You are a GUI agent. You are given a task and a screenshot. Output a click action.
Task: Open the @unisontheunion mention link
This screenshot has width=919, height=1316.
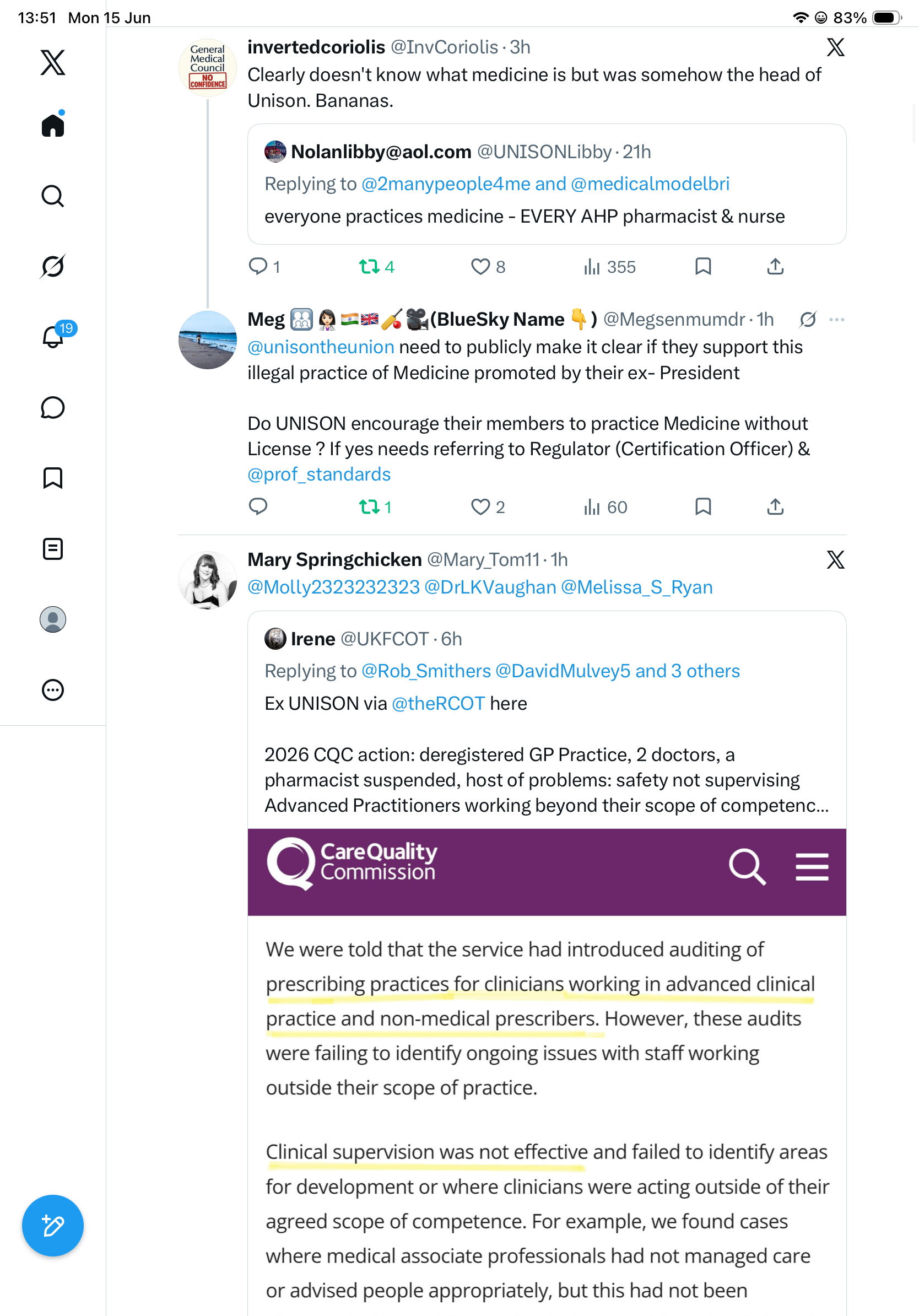pos(321,347)
